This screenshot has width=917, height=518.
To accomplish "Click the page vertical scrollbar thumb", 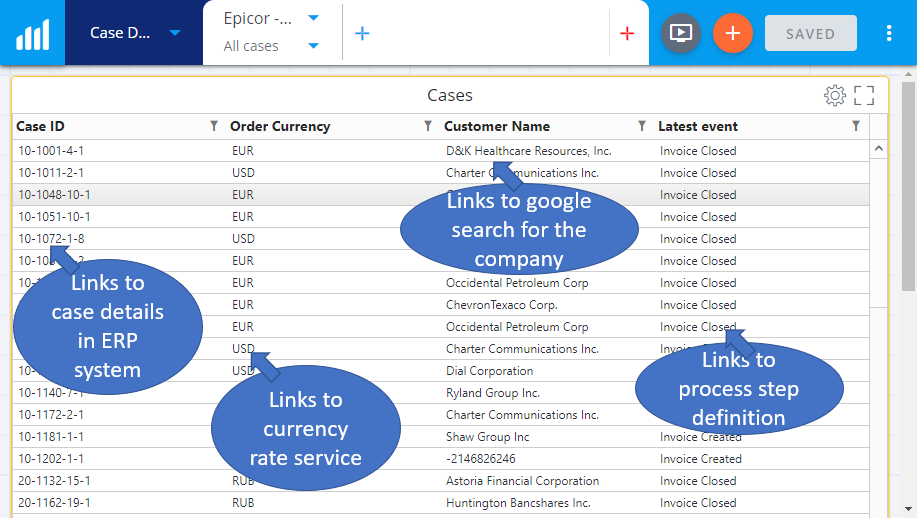I will (x=908, y=186).
